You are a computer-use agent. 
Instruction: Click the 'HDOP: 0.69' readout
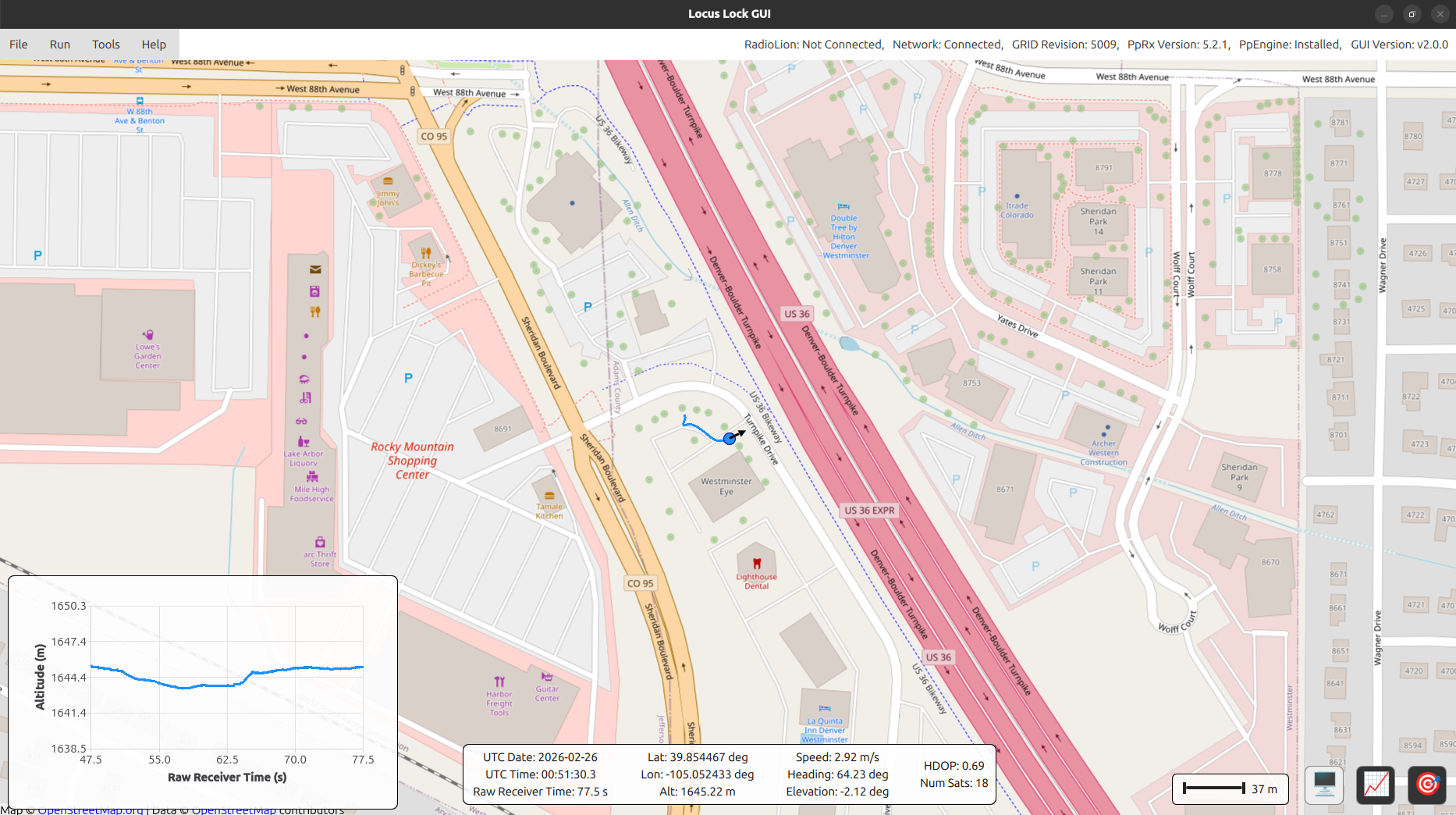pyautogui.click(x=954, y=766)
